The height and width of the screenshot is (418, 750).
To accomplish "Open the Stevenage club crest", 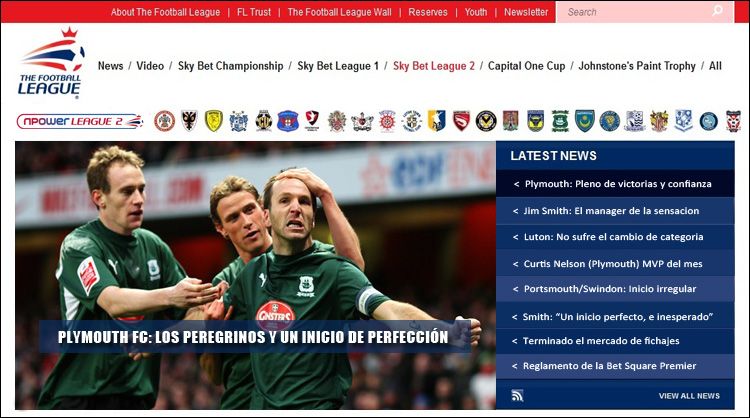I will 659,121.
